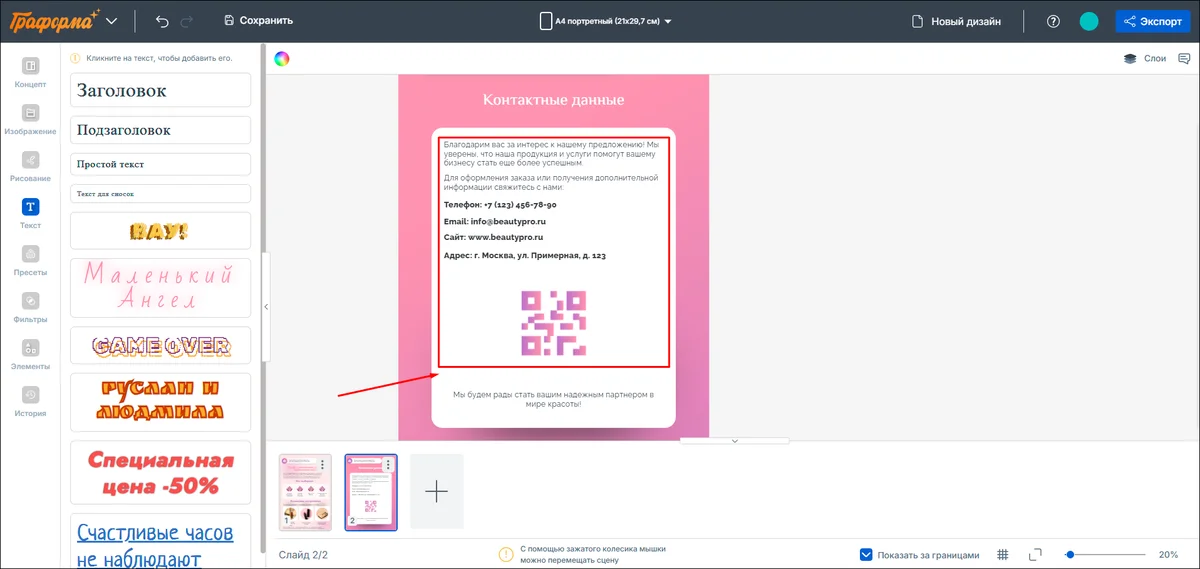The width and height of the screenshot is (1200, 569).
Task: Click the Слайд 2/2 indicator
Action: point(303,555)
